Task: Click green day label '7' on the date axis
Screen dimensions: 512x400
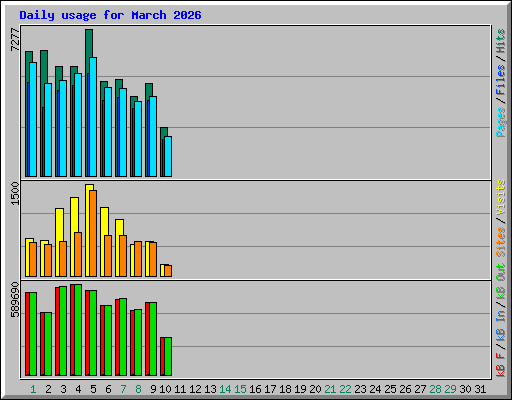Action: (x=123, y=389)
